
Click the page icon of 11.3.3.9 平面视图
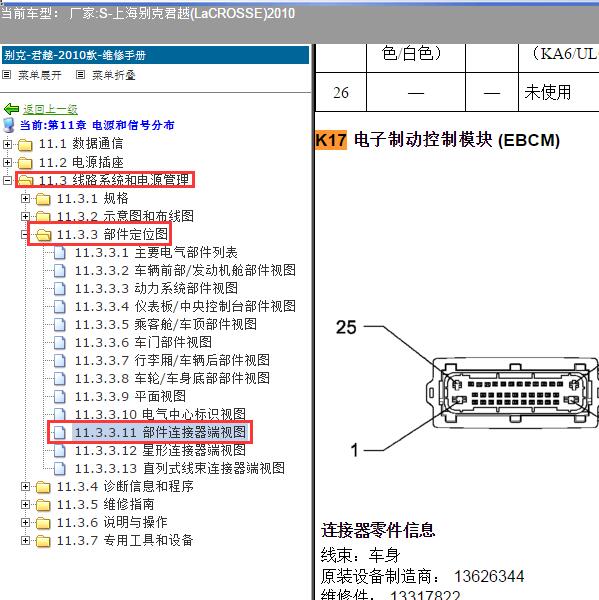(60, 396)
